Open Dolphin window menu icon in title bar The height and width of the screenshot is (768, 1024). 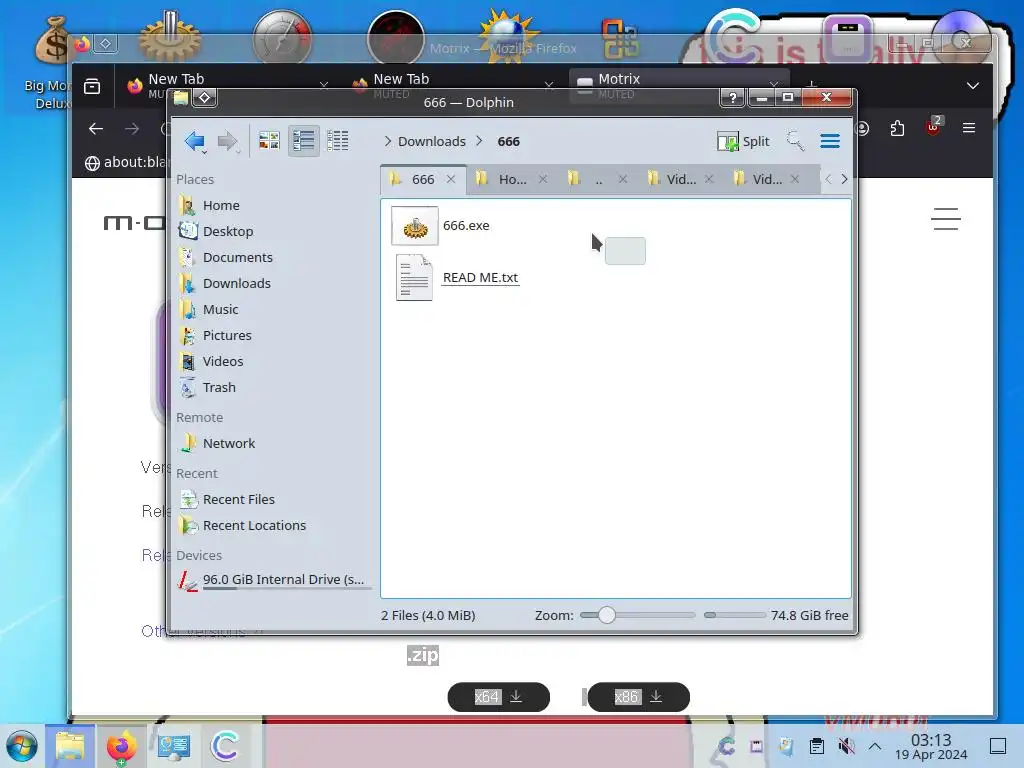(x=181, y=98)
